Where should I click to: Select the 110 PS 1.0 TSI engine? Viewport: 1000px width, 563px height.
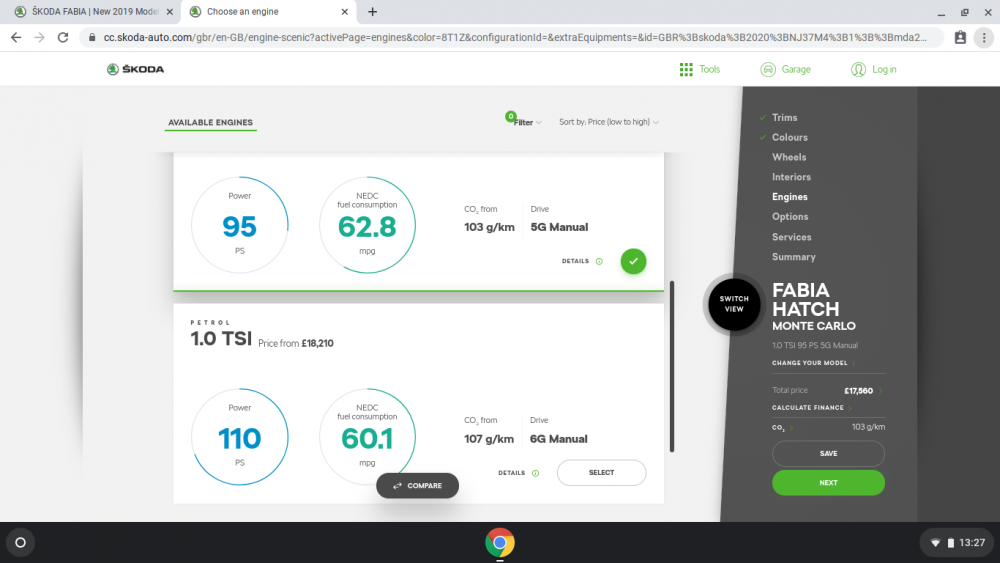601,472
